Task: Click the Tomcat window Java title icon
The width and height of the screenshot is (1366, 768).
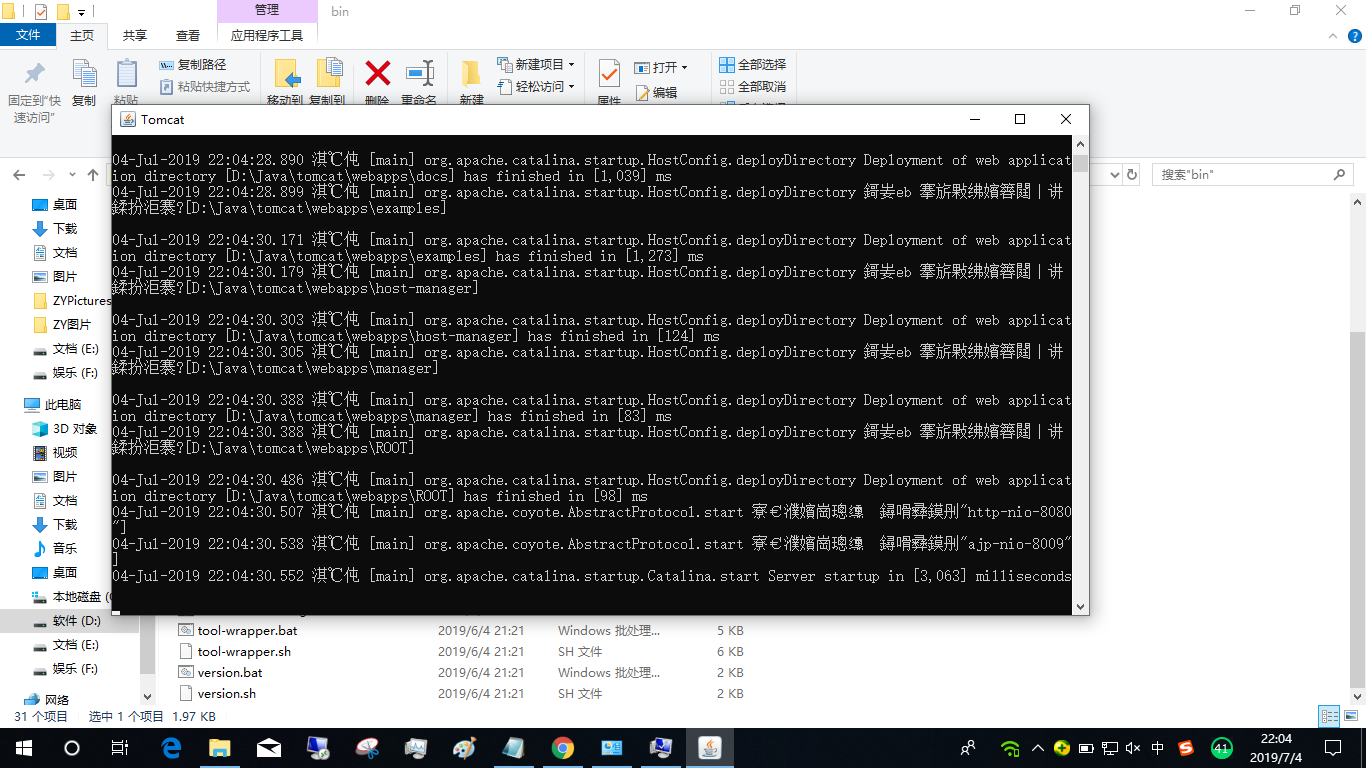Action: [127, 119]
